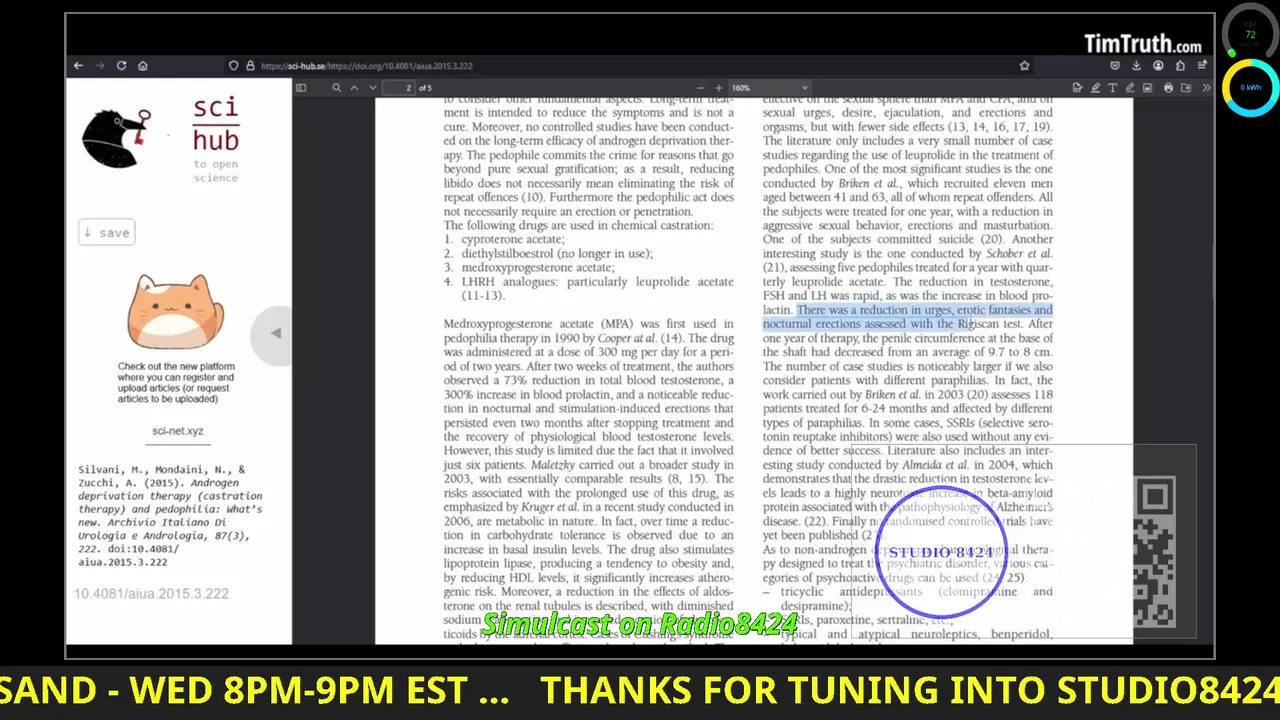Select the PDF highlight tool
This screenshot has height=720, width=1280.
click(x=1095, y=88)
